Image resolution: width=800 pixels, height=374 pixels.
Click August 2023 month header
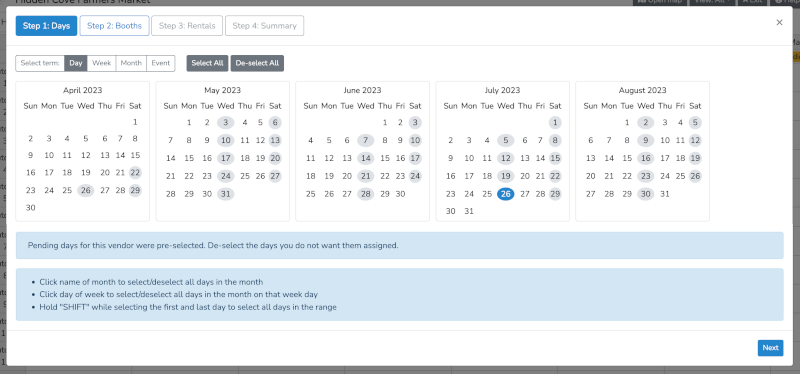[642, 90]
